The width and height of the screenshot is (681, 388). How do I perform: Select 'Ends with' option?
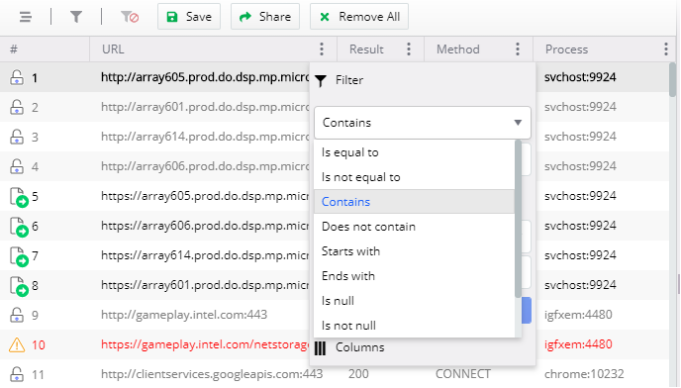click(414, 276)
